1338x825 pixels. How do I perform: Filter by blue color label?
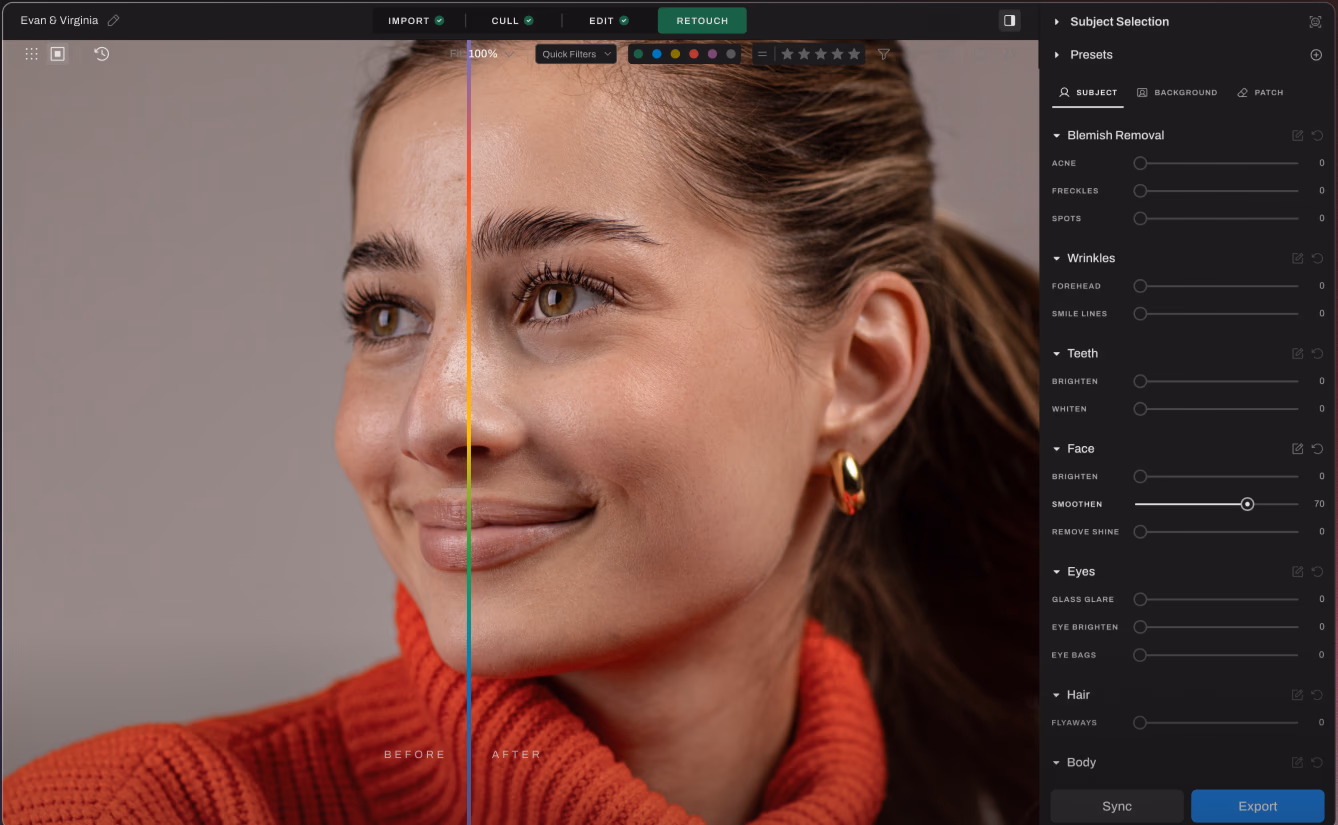[x=657, y=54]
